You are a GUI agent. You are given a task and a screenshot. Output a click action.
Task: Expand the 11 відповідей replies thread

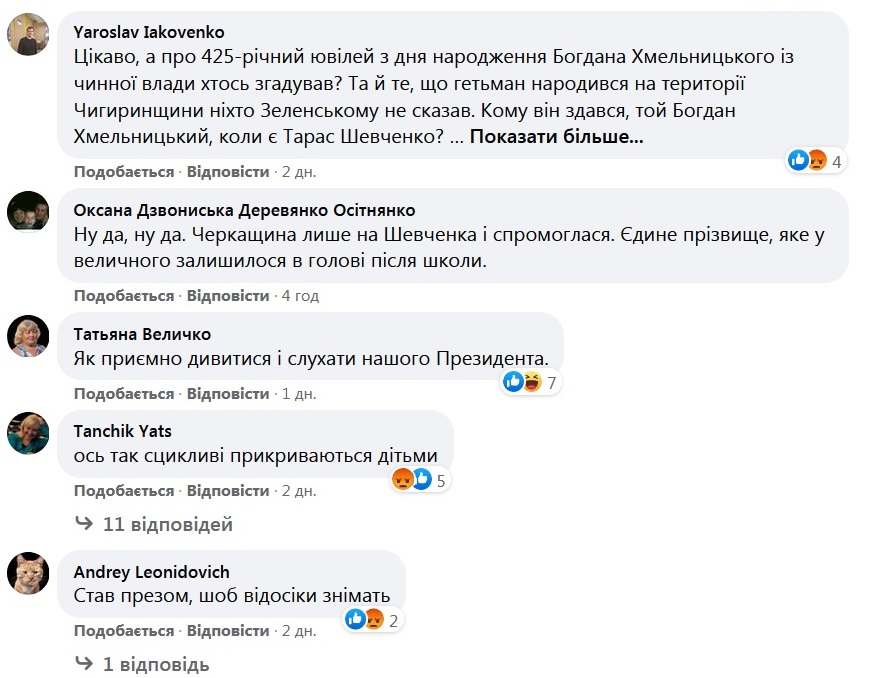tap(167, 524)
